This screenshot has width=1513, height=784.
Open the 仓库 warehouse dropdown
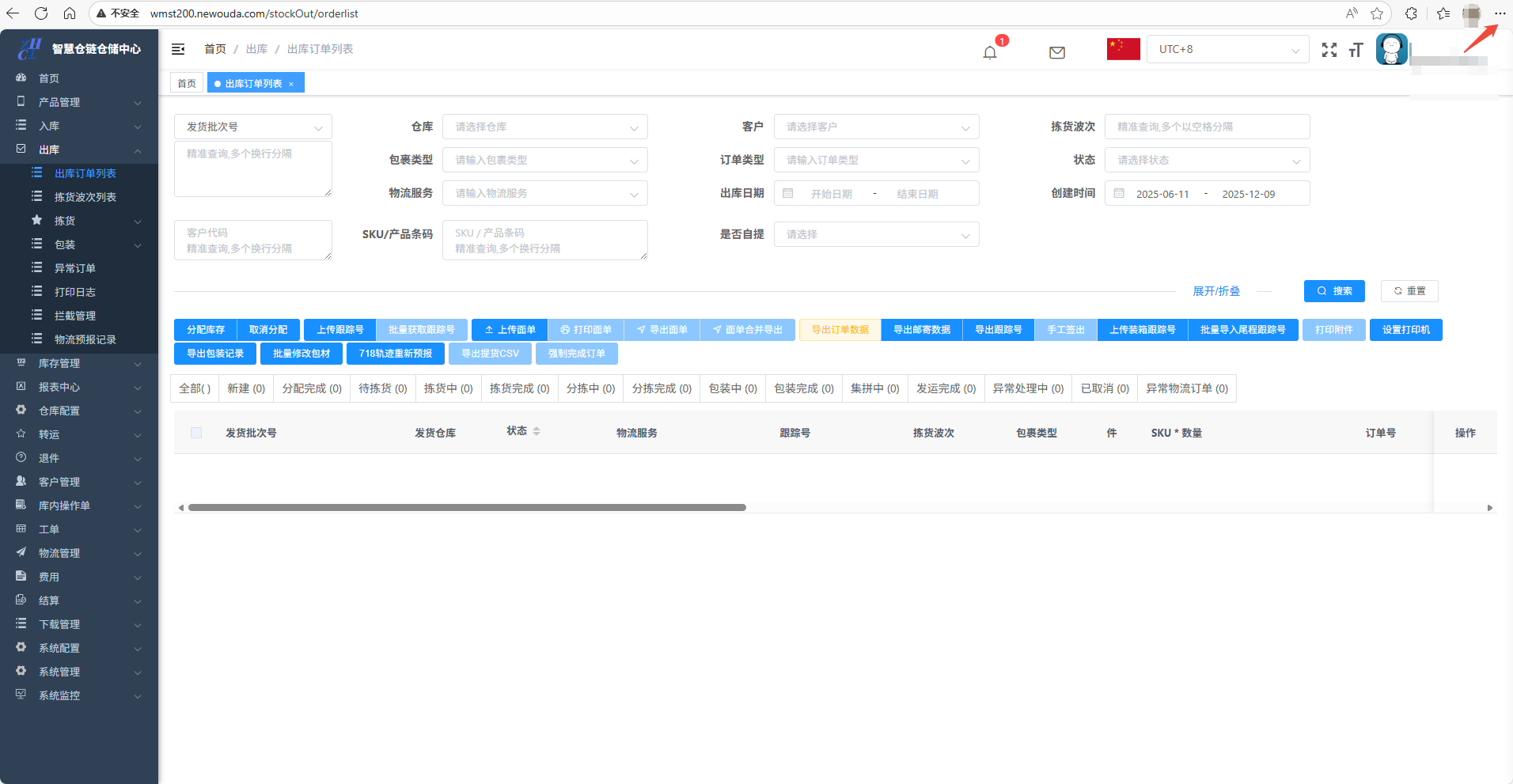544,127
